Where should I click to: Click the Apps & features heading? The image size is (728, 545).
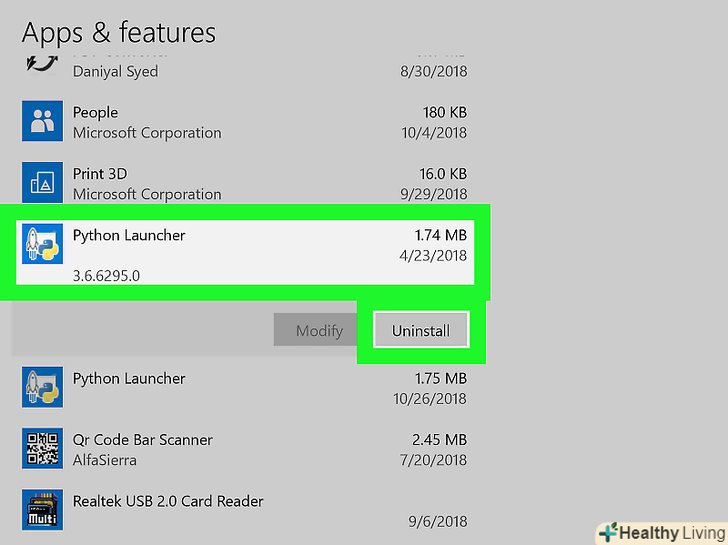coord(119,33)
